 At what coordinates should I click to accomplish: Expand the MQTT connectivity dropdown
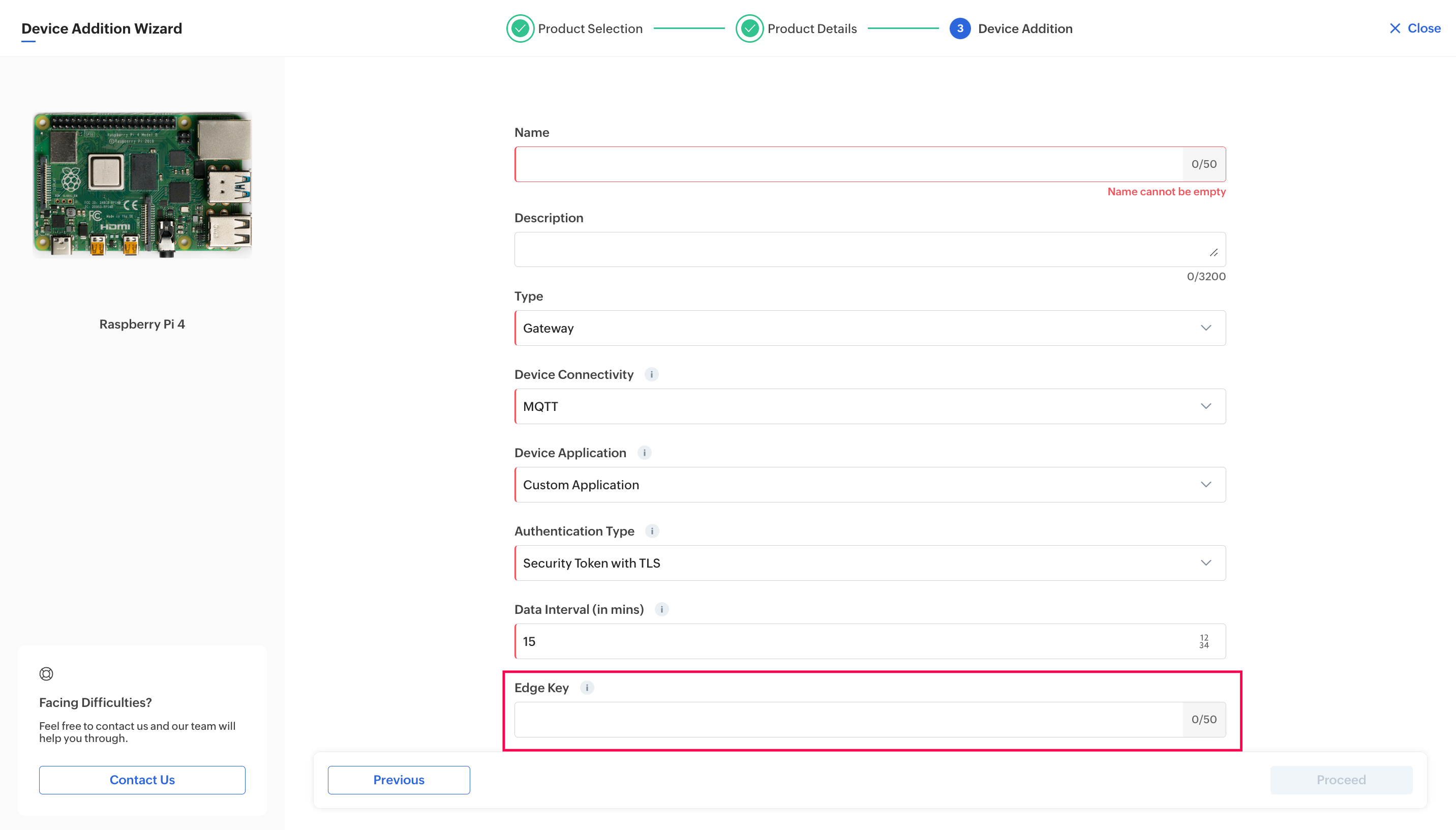click(869, 406)
